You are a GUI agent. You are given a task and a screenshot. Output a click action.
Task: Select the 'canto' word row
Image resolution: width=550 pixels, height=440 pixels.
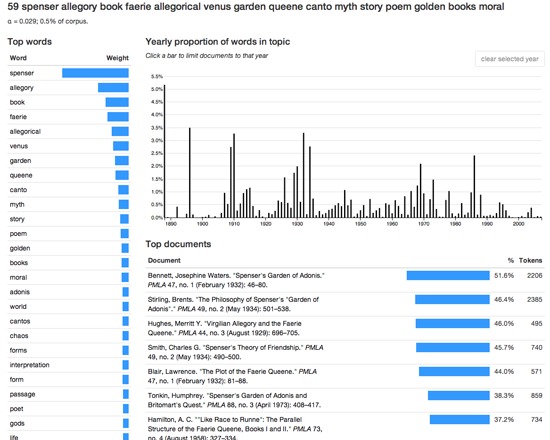pos(69,190)
